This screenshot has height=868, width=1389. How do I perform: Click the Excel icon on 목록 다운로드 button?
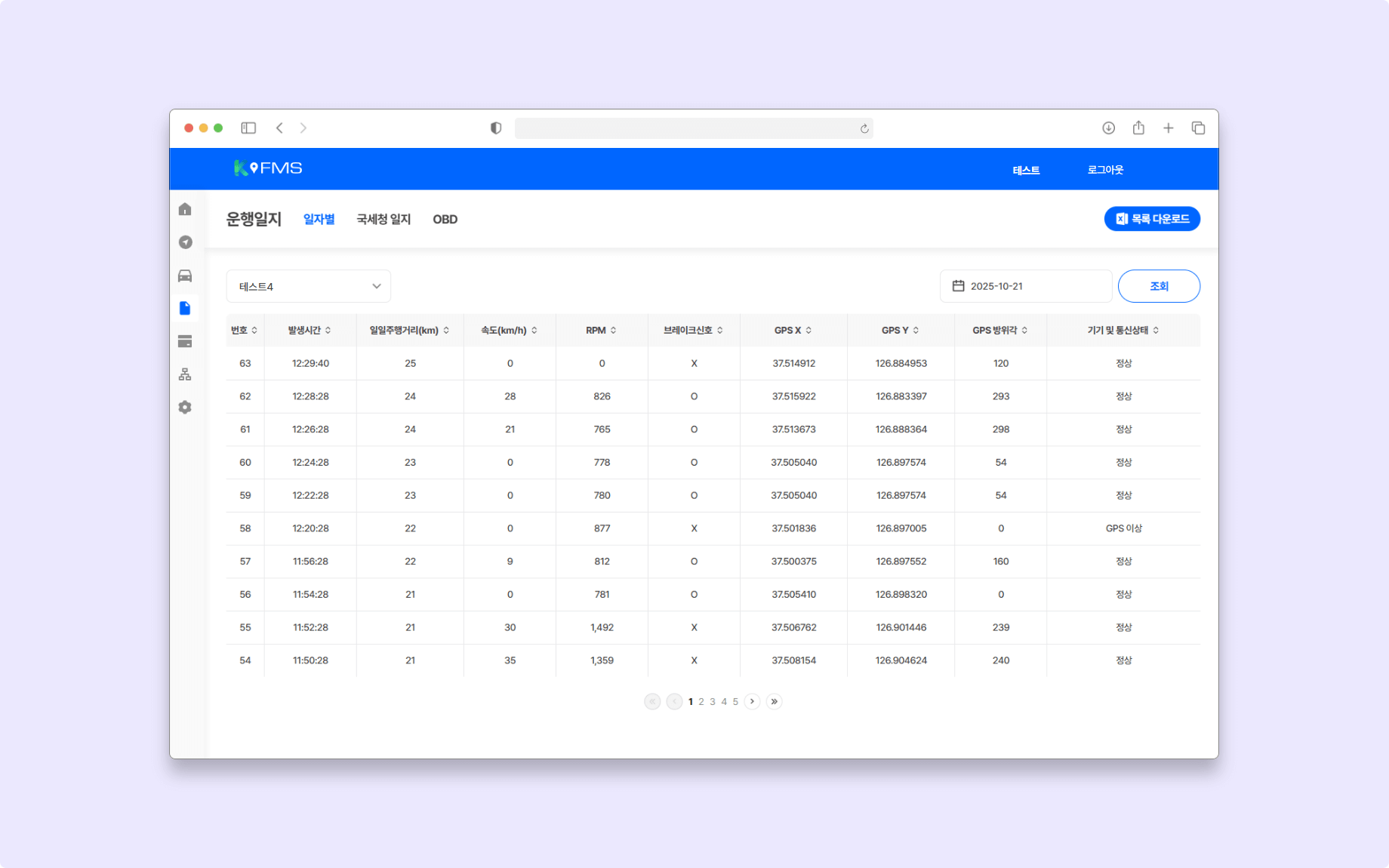click(x=1120, y=219)
